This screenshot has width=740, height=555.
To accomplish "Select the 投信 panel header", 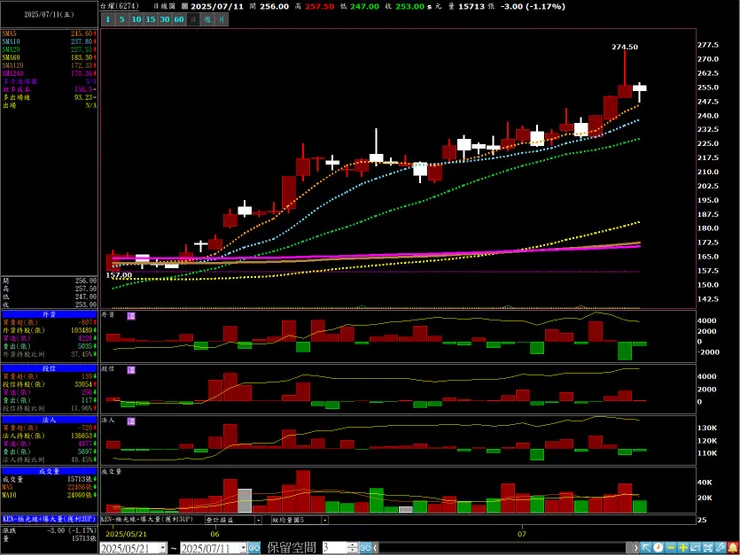I will [49, 369].
